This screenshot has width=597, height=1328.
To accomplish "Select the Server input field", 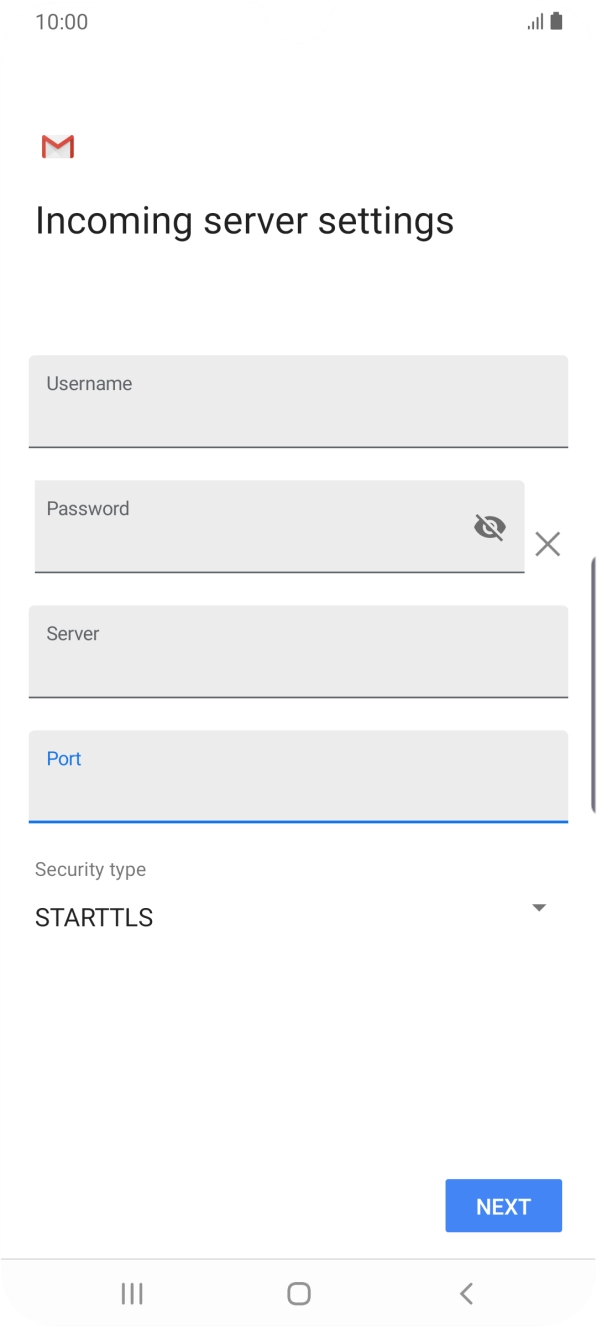I will coord(298,652).
